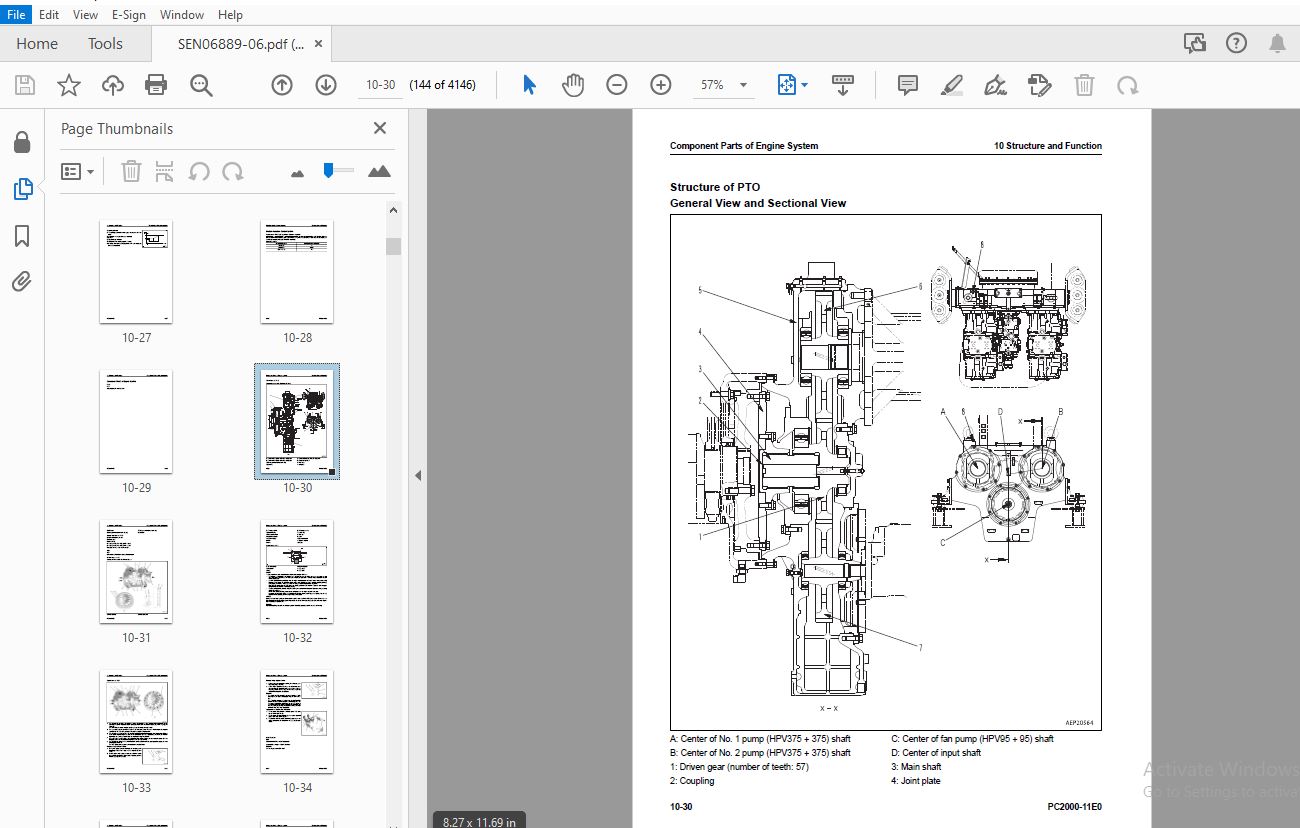Click the page layout icon in thumbnails toolbar
This screenshot has width=1300, height=828.
(x=165, y=172)
